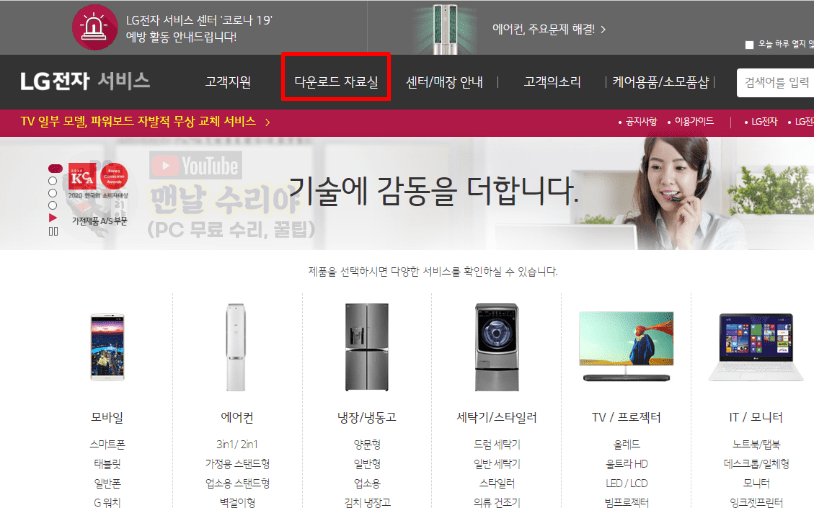The image size is (814, 508).
Task: Choose 일반 세탁기 link
Action: tap(497, 463)
